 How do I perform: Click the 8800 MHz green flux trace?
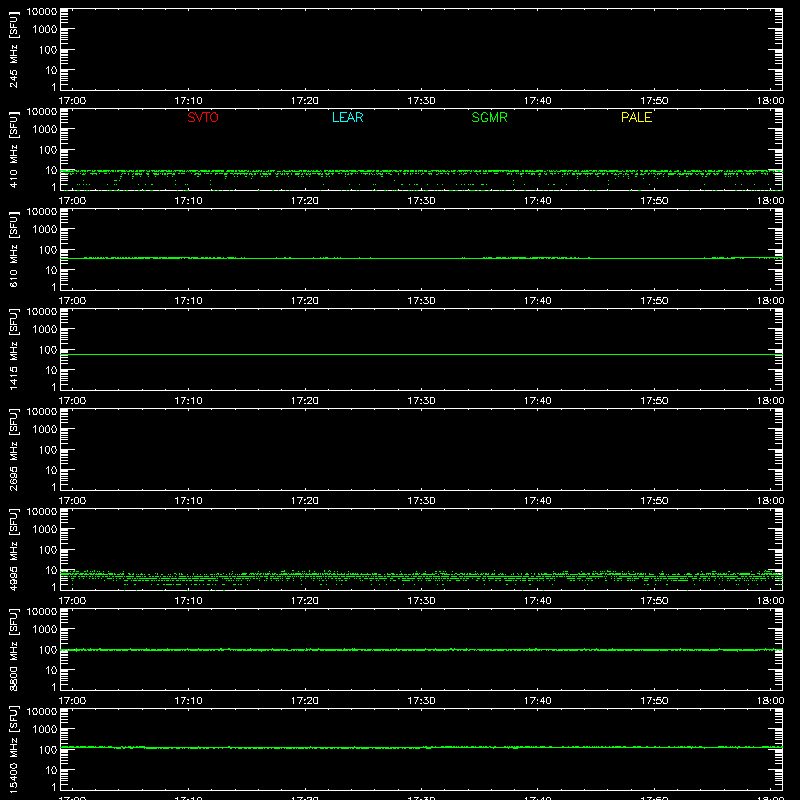pos(421,650)
